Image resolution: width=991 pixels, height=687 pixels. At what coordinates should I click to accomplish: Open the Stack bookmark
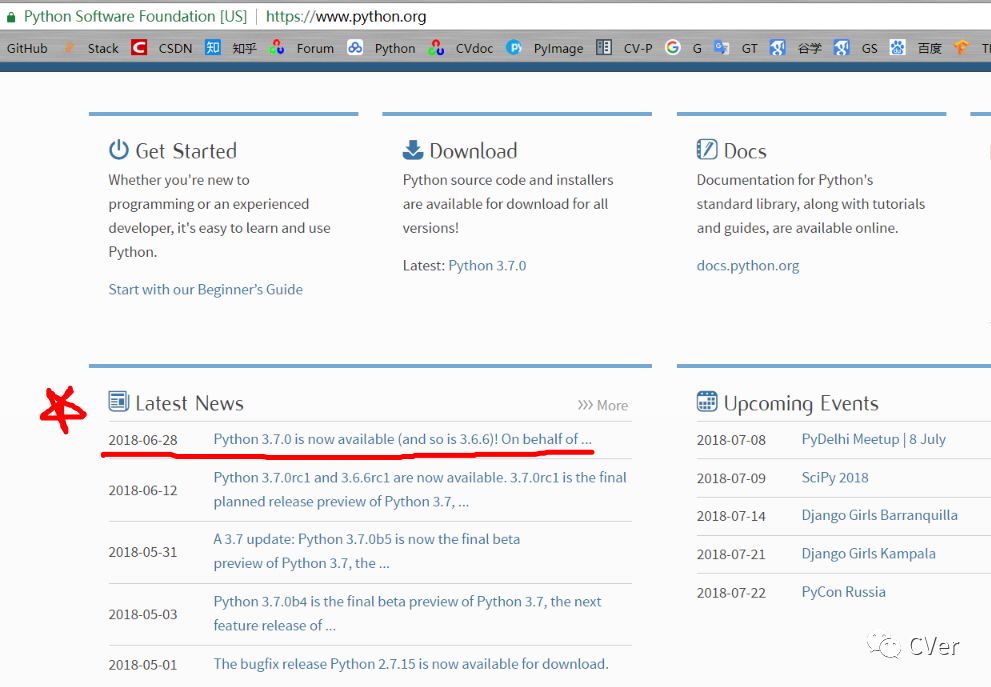click(92, 48)
